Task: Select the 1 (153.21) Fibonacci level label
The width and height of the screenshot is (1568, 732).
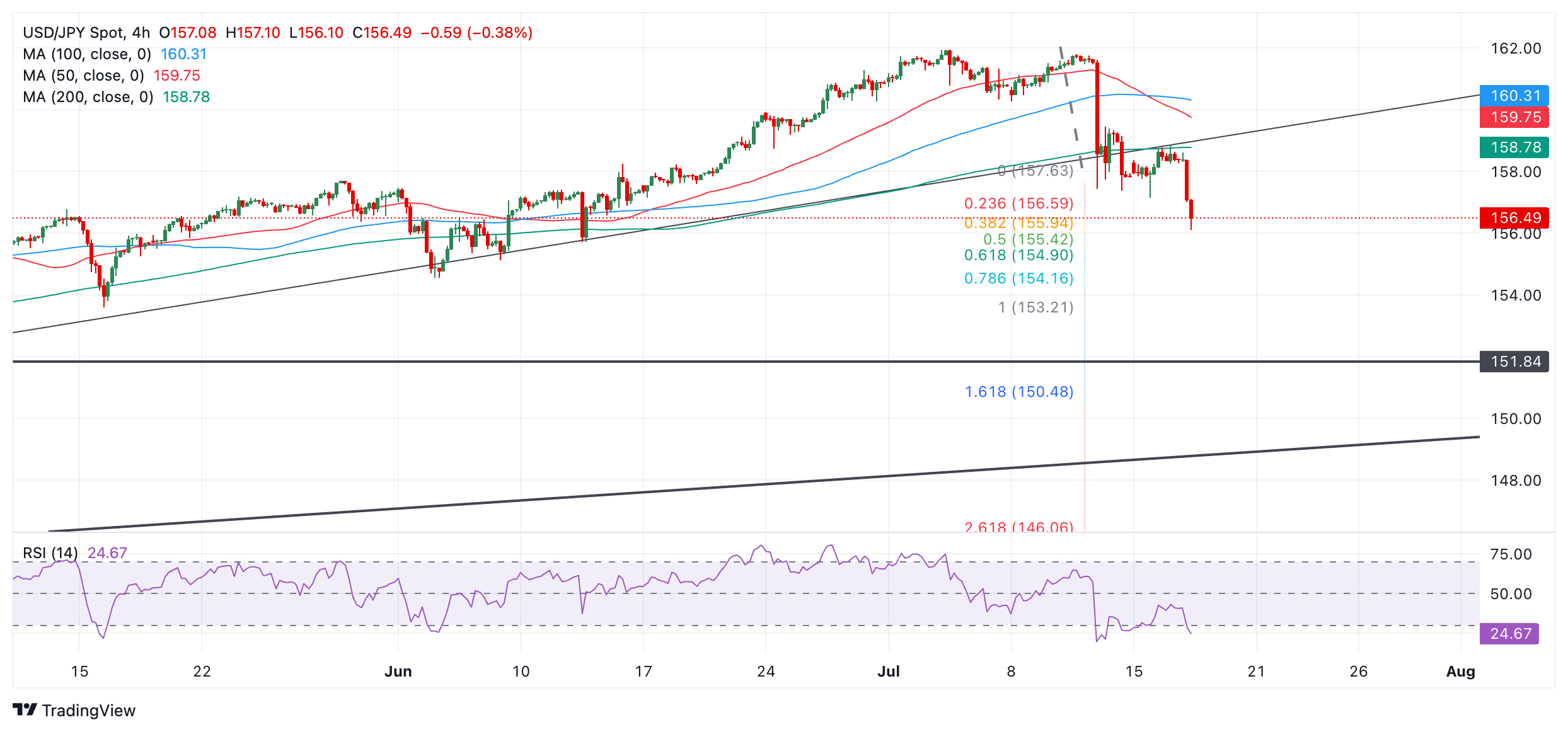Action: point(1035,307)
